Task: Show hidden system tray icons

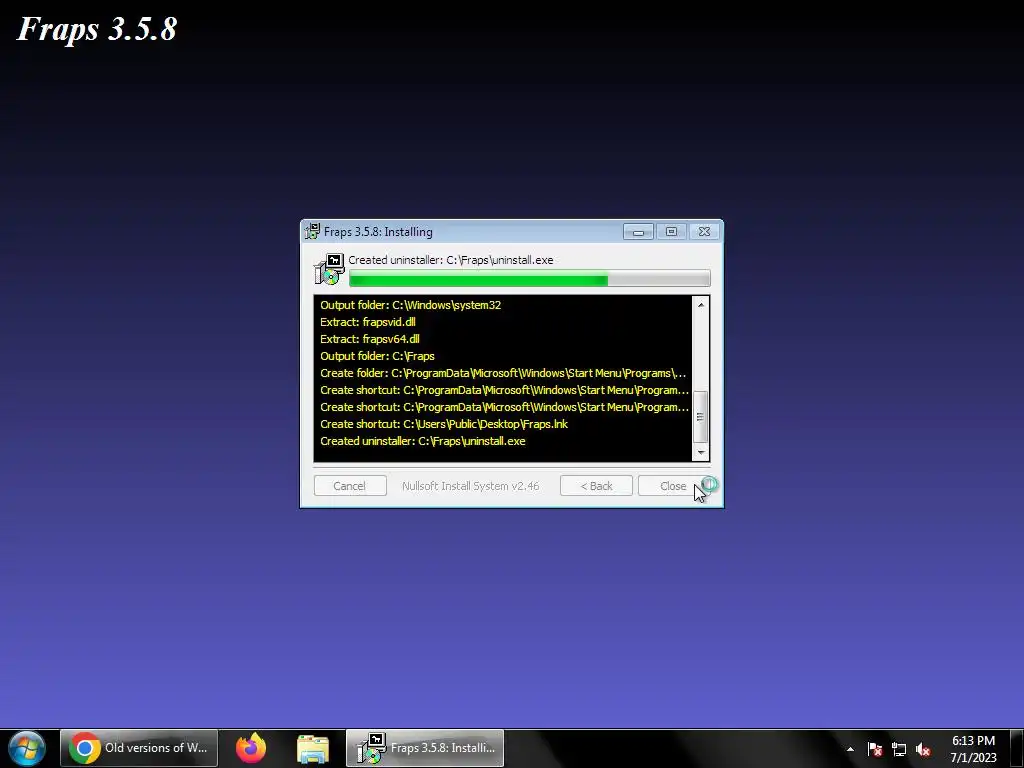Action: coord(850,749)
